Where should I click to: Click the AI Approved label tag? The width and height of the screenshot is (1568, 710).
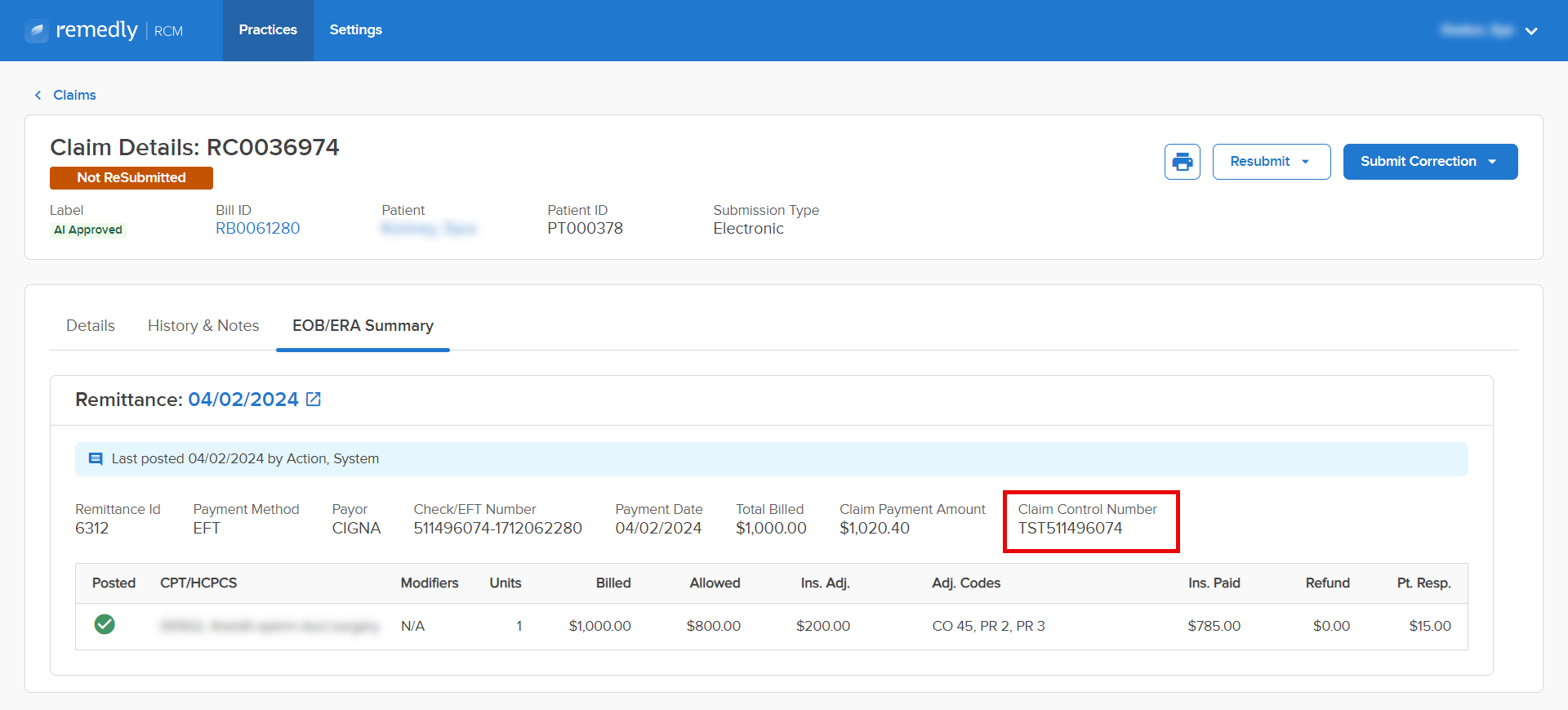click(88, 230)
